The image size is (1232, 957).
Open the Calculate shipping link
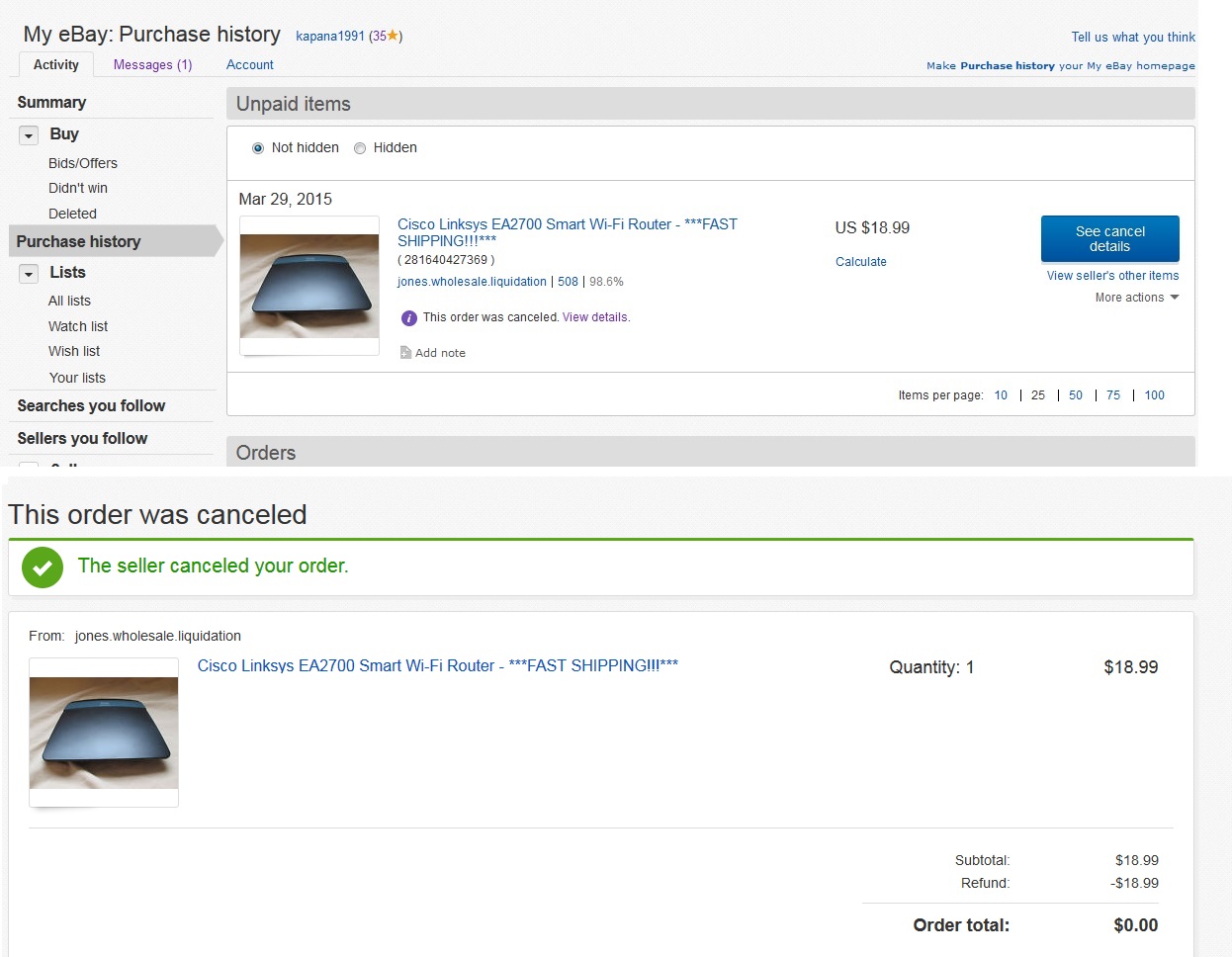coord(860,262)
